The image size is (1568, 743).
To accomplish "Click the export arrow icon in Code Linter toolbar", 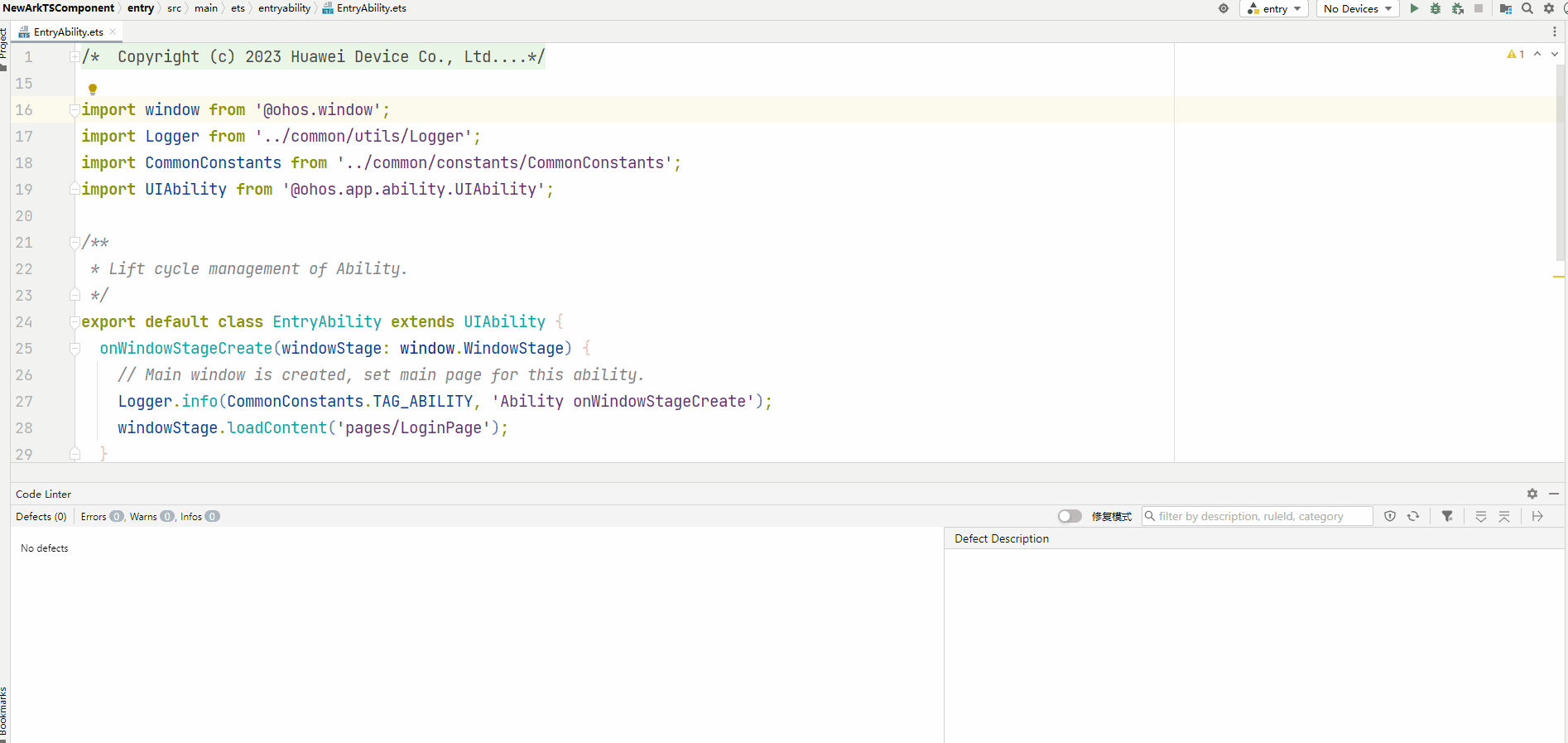I will pyautogui.click(x=1537, y=516).
